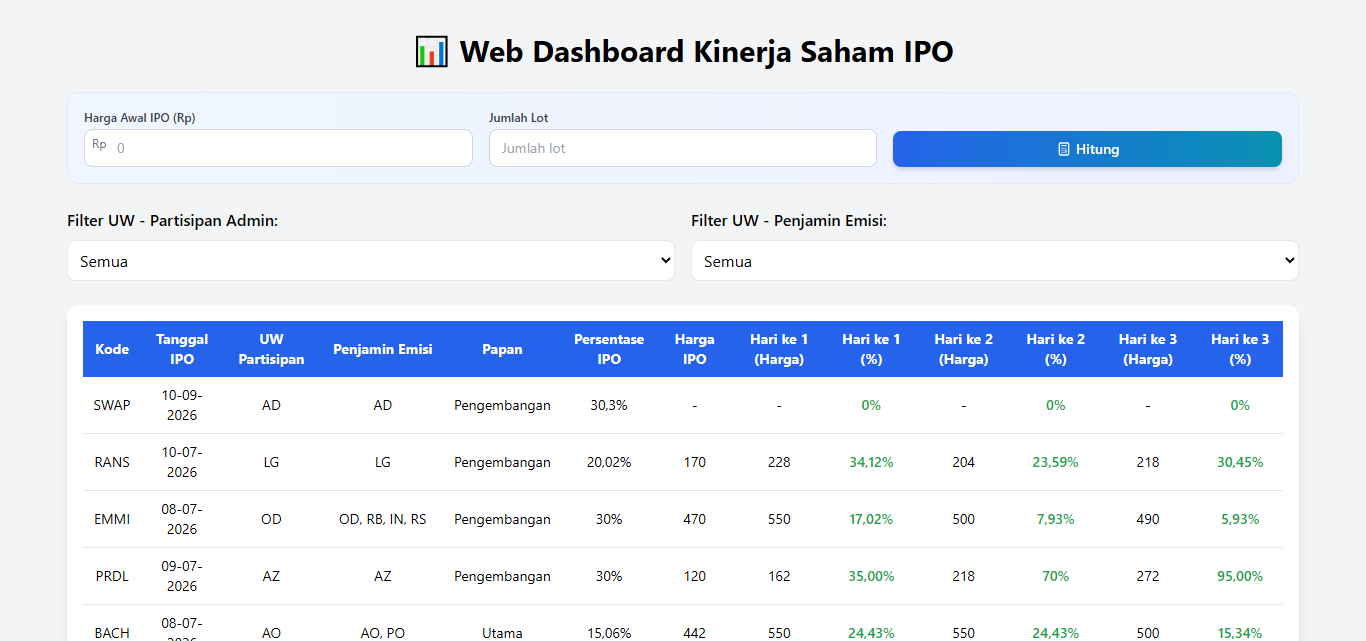Click the Papan column header
Viewport: 1366px width, 641px height.
point(502,349)
